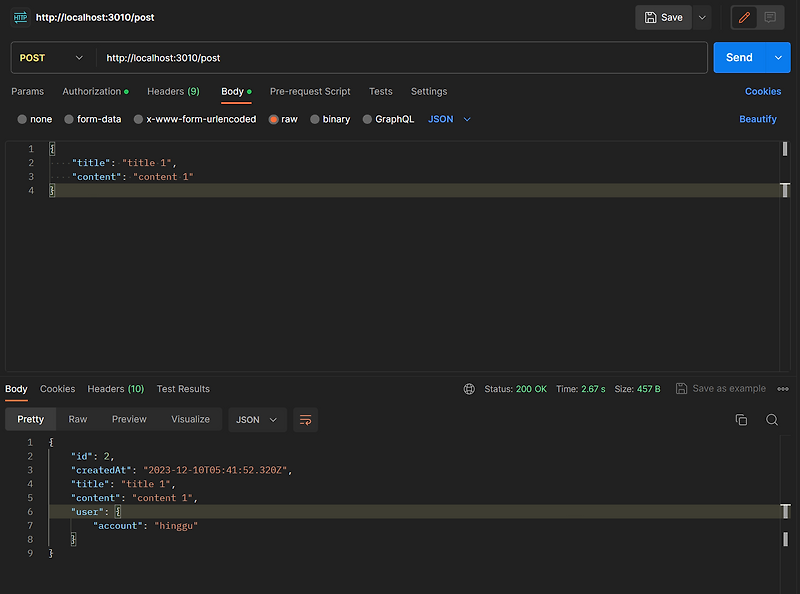Viewport: 800px width, 594px height.
Task: Click the edit pencil icon
Action: 744,18
